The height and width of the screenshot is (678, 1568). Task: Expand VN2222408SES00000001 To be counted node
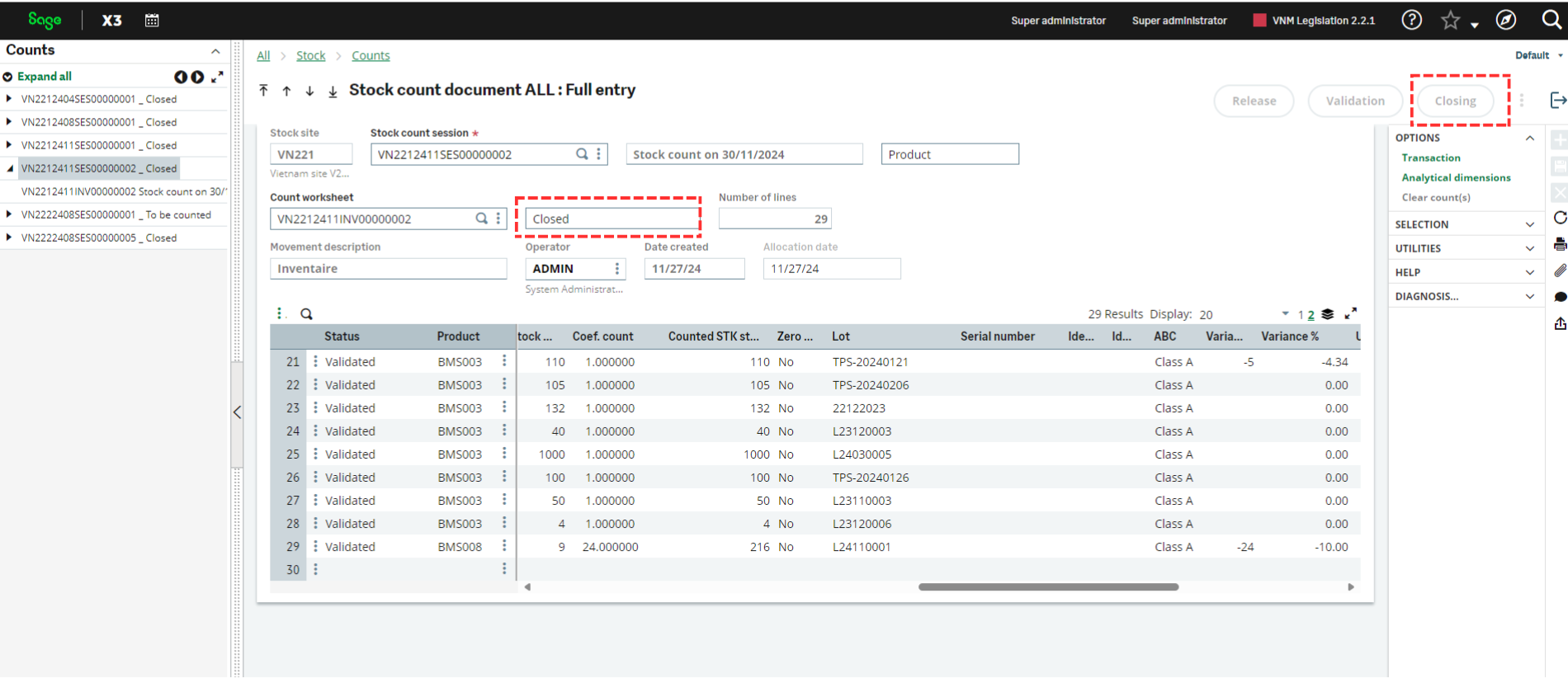pos(9,214)
